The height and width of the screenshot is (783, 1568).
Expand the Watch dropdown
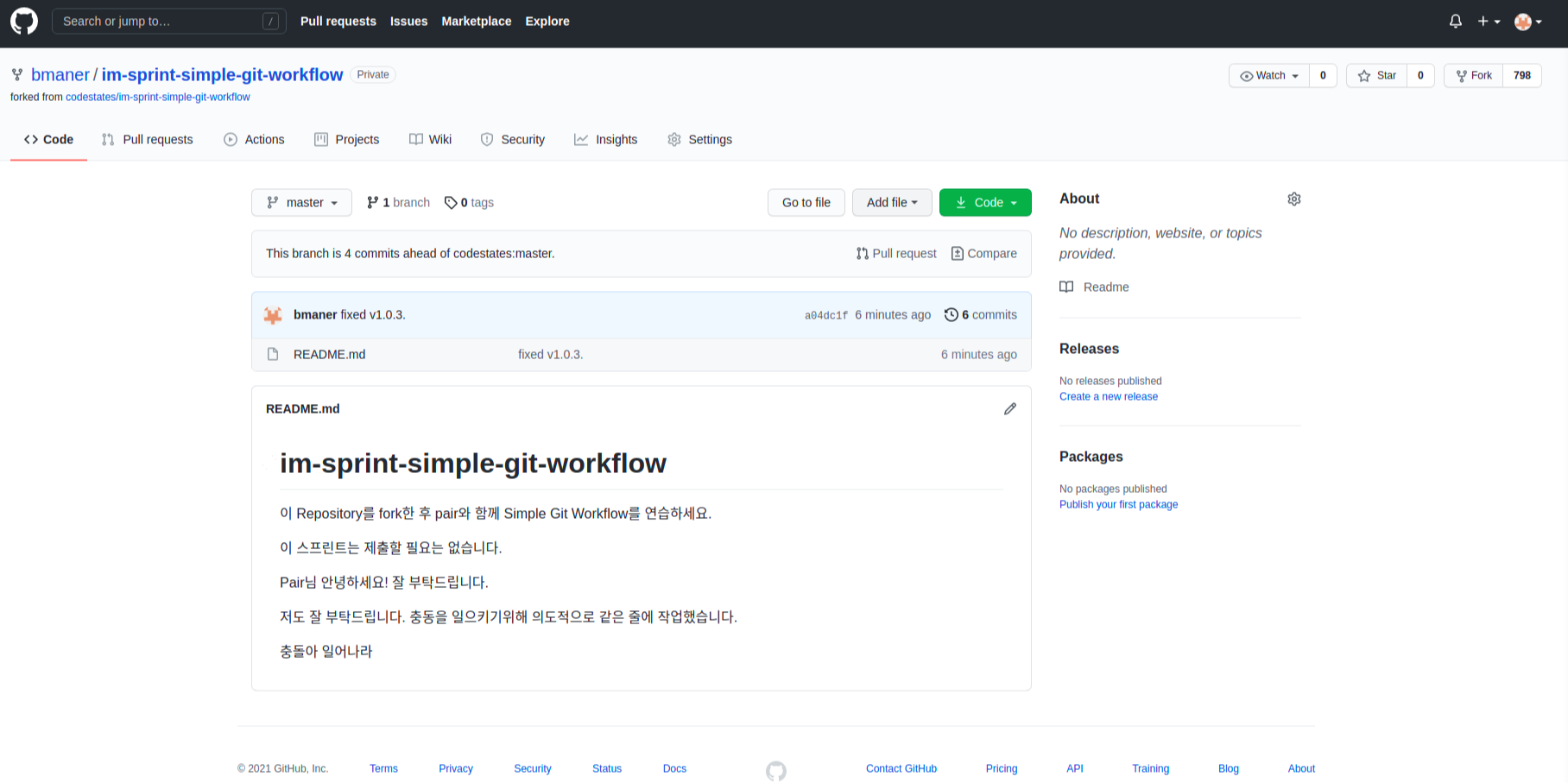tap(1269, 75)
